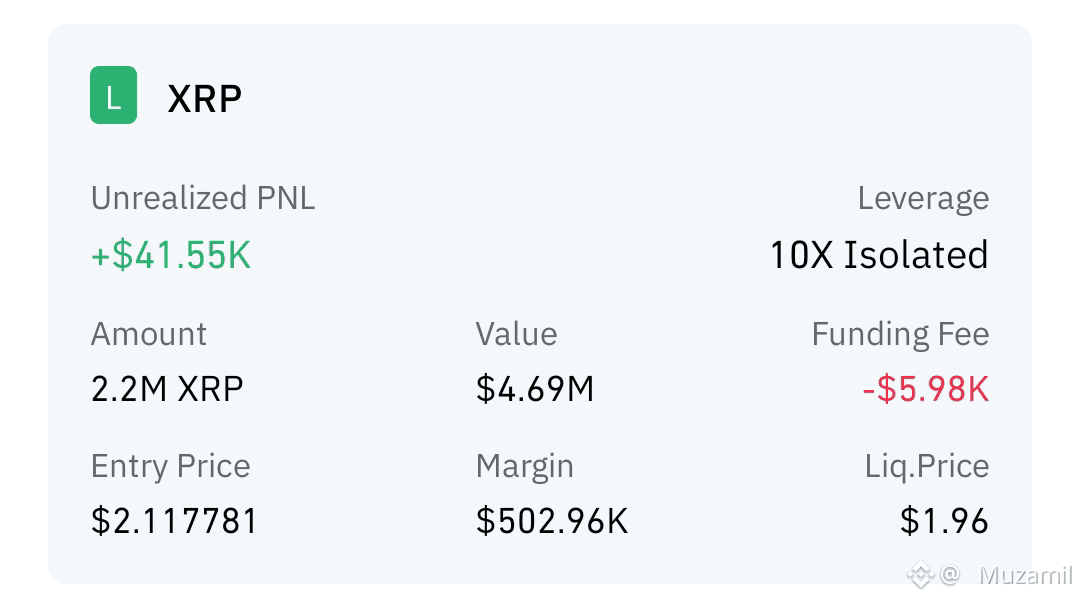
Task: Click the Value label
Action: point(517,334)
